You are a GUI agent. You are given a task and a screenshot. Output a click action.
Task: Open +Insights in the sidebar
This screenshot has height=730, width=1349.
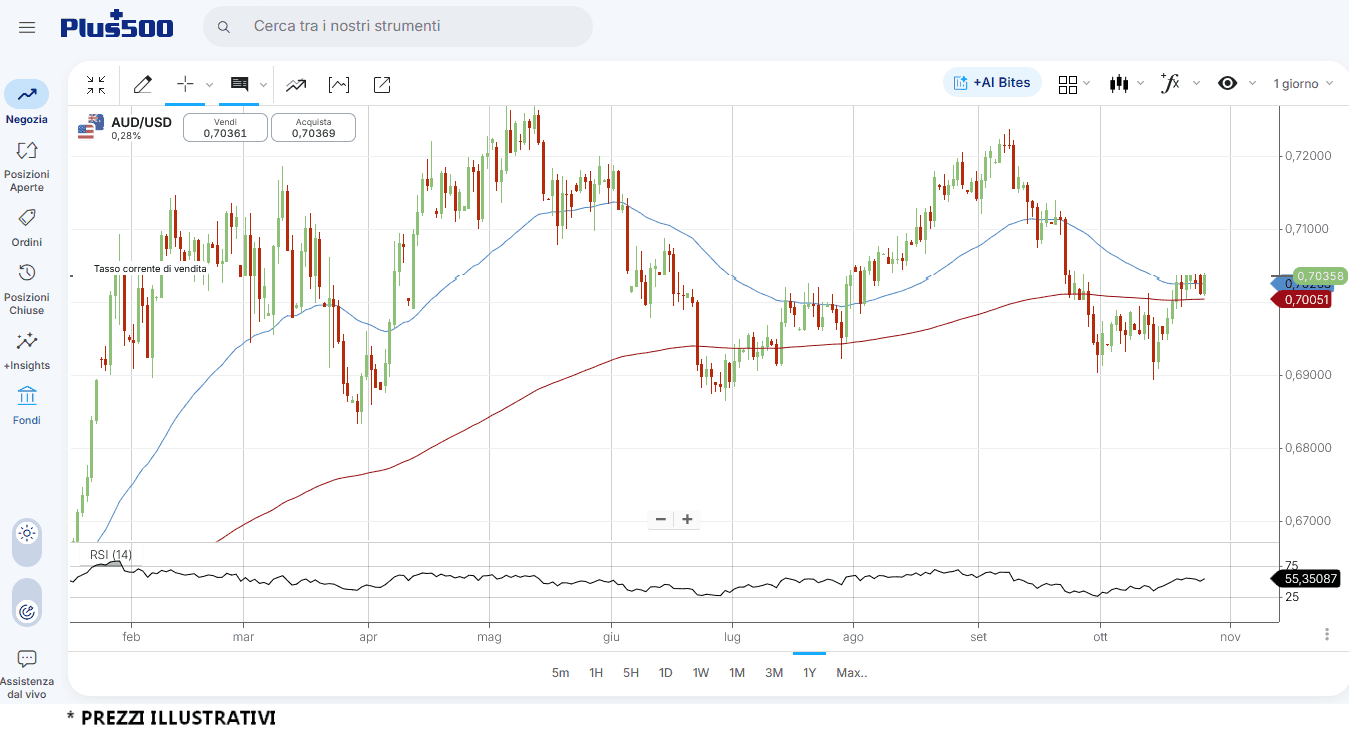[x=27, y=352]
